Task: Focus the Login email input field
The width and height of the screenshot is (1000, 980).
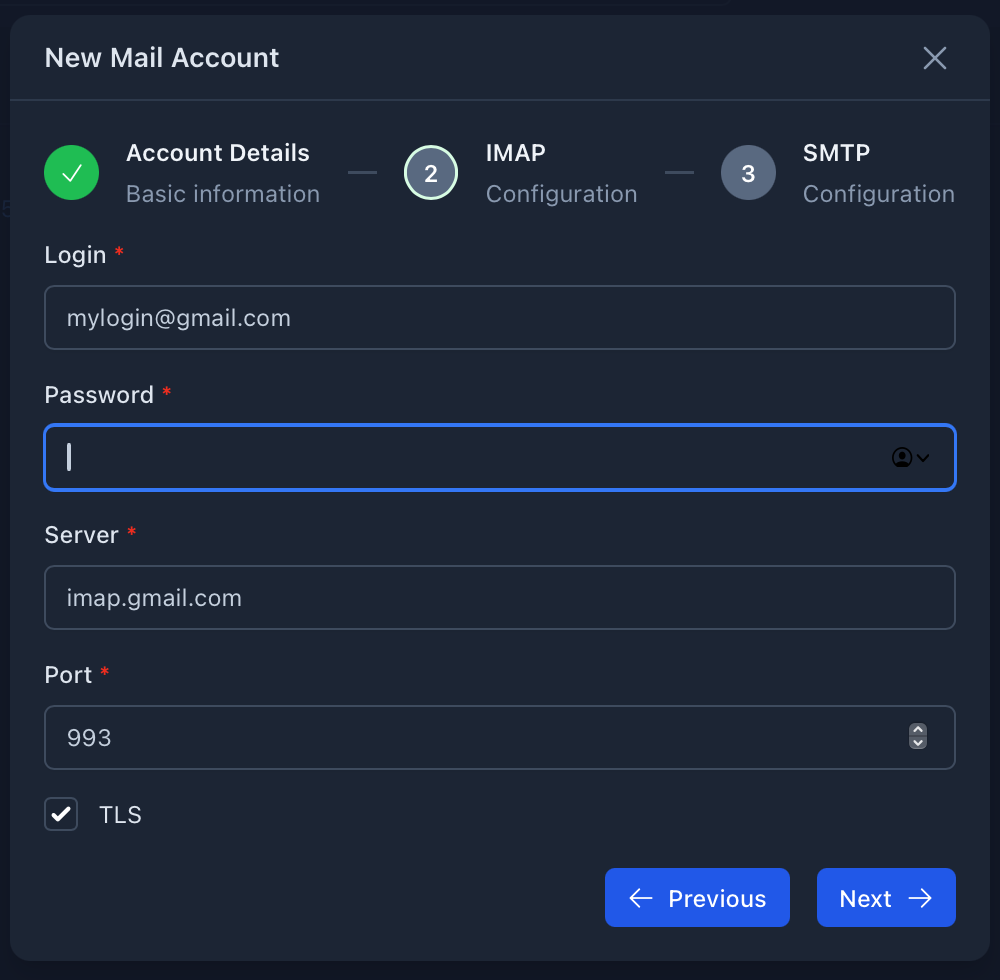Action: 500,318
